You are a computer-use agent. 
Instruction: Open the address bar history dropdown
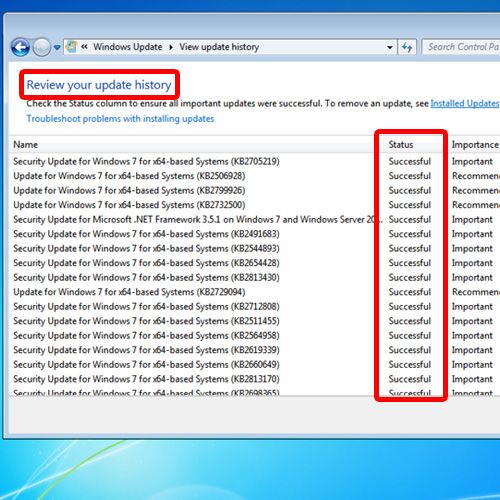389,47
